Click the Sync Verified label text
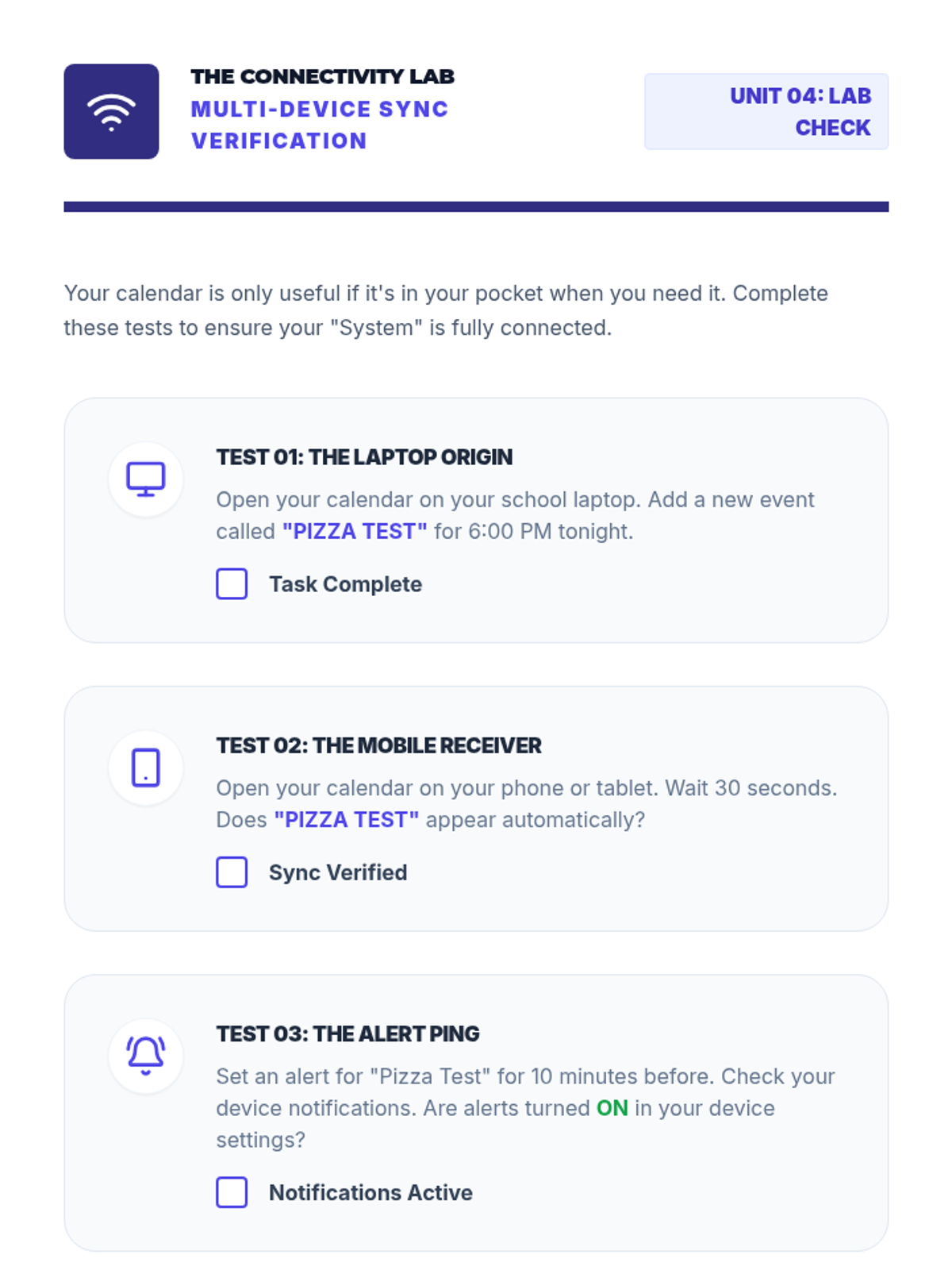Viewport: 952px width, 1270px height. click(x=338, y=872)
